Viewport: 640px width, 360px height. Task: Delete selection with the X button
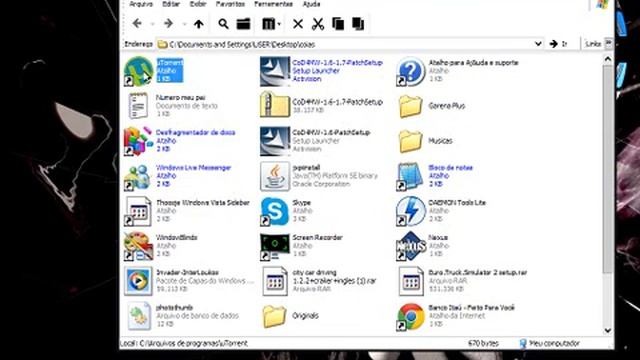(298, 24)
